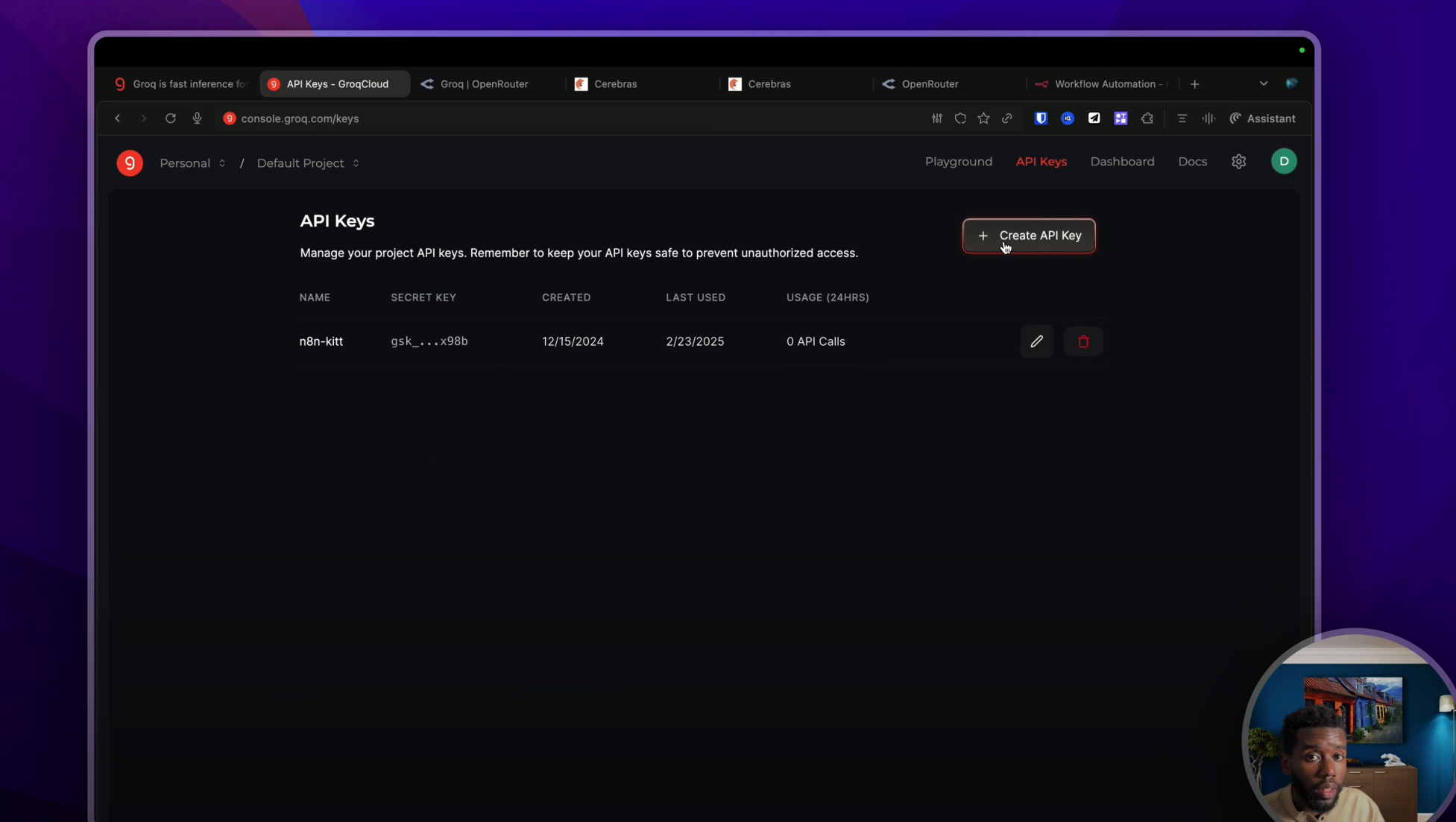Open the green D user avatar

pyautogui.click(x=1284, y=162)
